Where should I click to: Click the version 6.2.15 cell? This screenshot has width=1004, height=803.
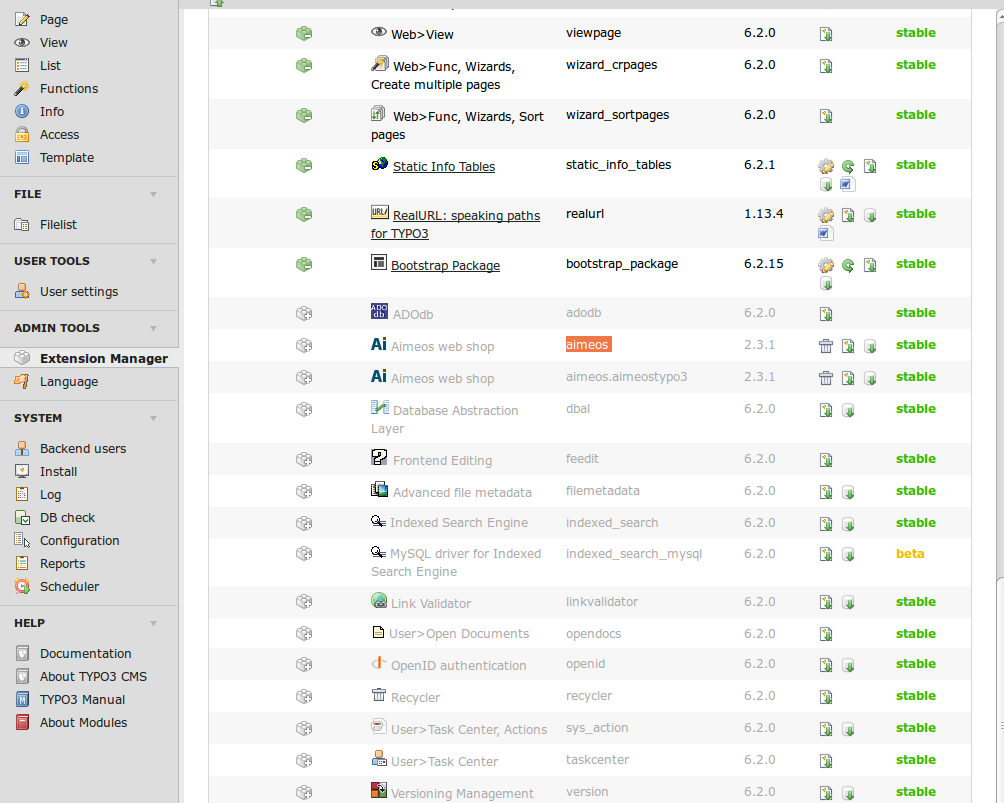pyautogui.click(x=763, y=264)
